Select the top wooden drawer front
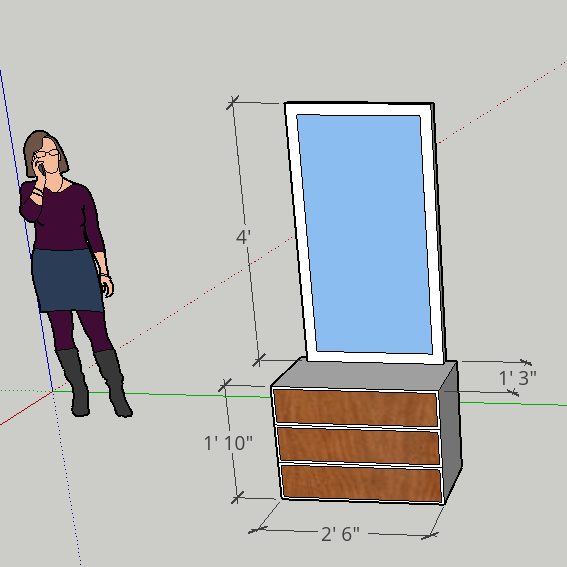This screenshot has width=567, height=567. coord(356,408)
